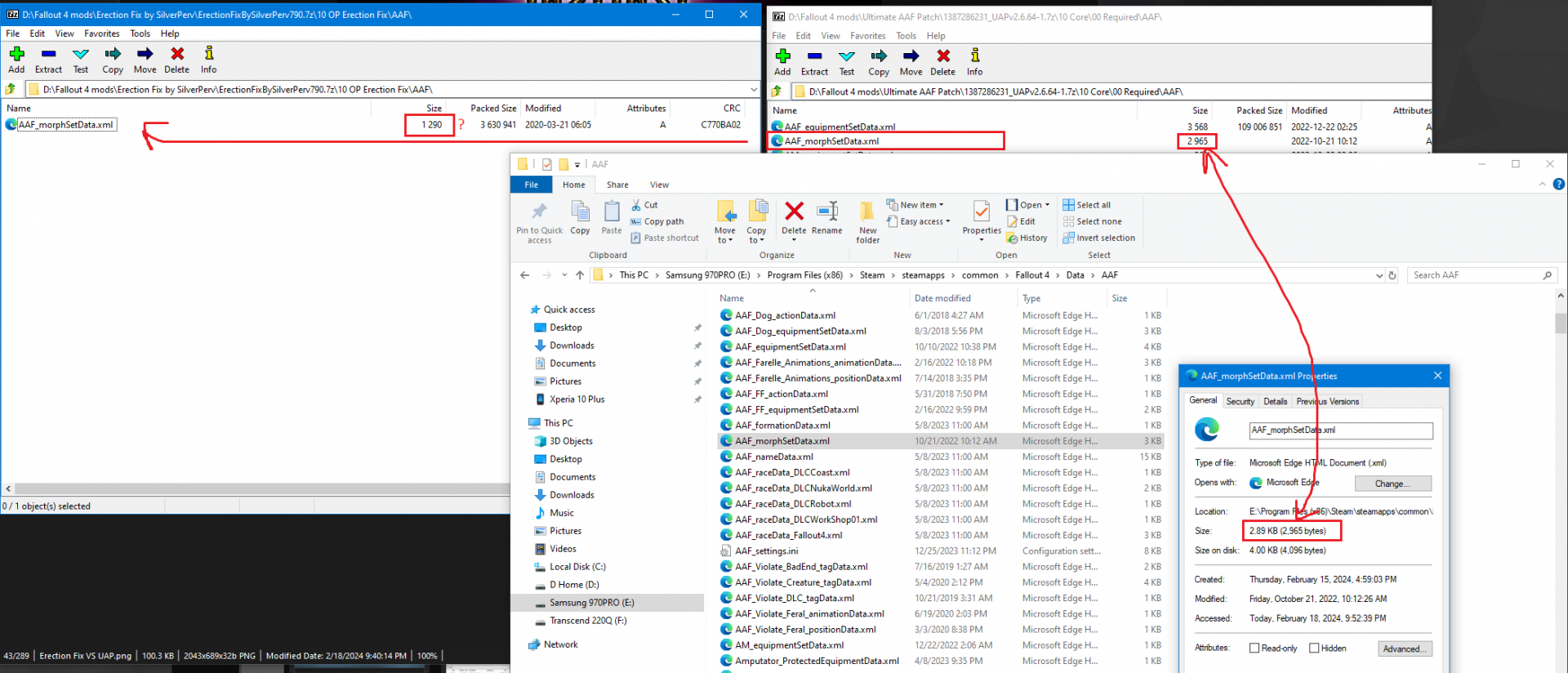The height and width of the screenshot is (673, 1568).
Task: Click the Change... button in Properties
Action: click(1392, 484)
